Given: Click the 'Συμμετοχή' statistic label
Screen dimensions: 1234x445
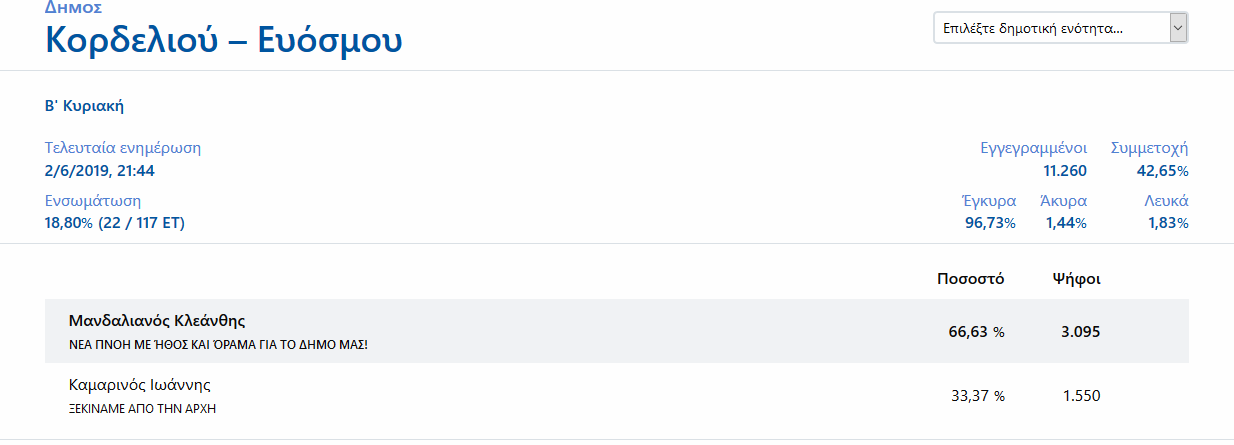Looking at the screenshot, I should tap(1150, 148).
